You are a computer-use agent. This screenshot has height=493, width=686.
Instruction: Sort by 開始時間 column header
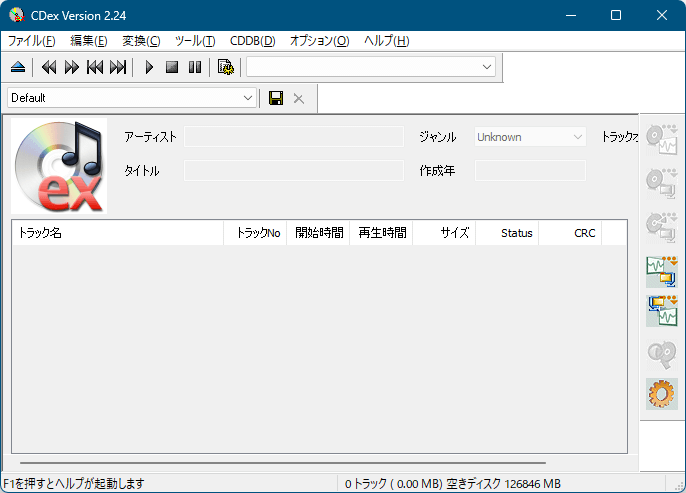pos(318,233)
